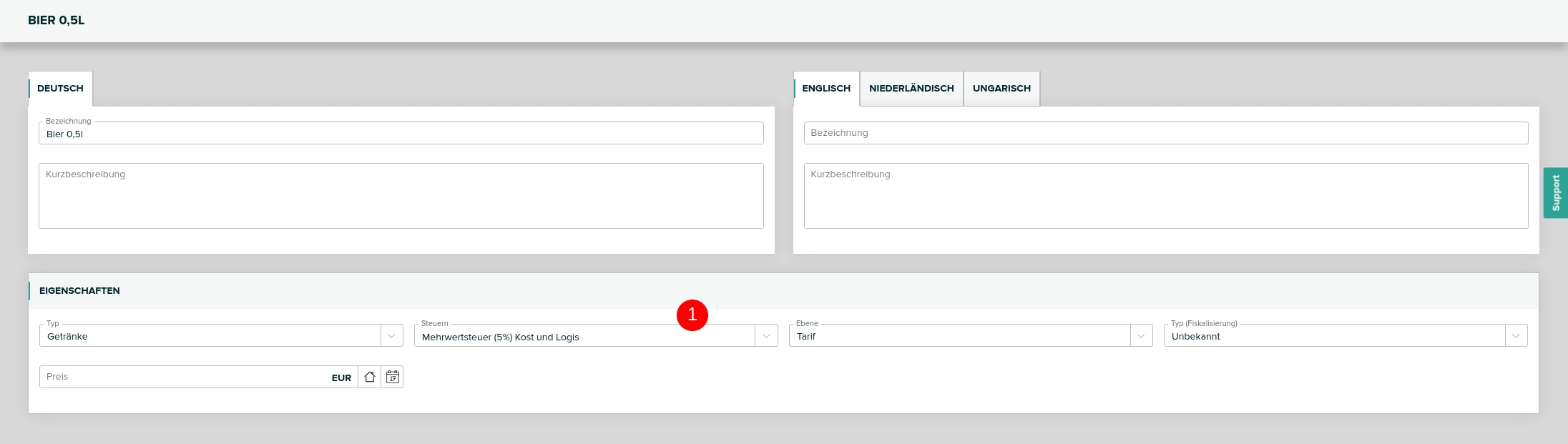Open the Steuern dropdown showing Mehrwertsteuer (5%)
The width and height of the screenshot is (1568, 444).
pos(584,337)
